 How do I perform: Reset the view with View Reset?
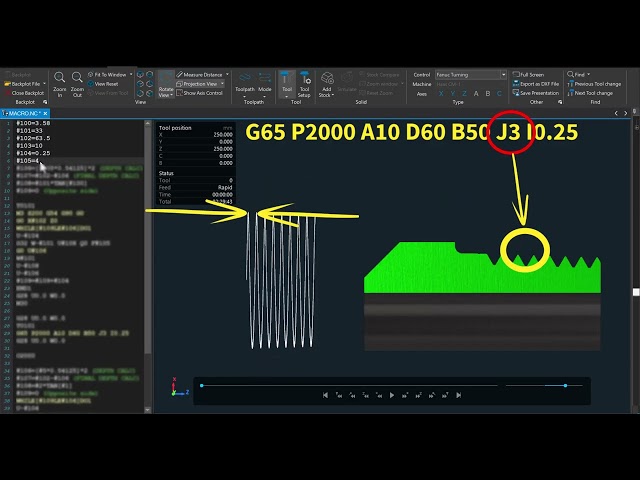click(103, 84)
